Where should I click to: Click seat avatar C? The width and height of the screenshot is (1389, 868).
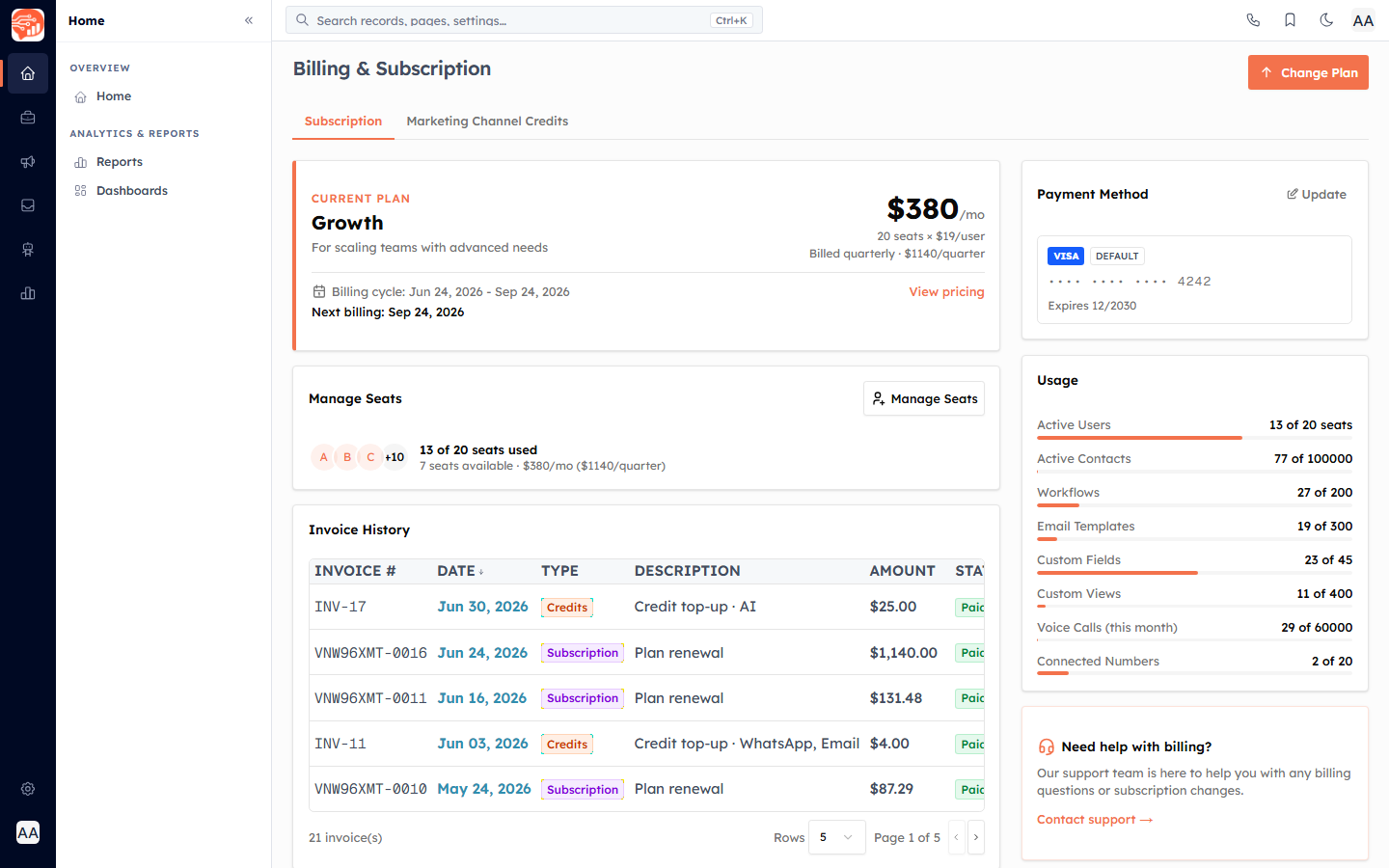click(370, 457)
